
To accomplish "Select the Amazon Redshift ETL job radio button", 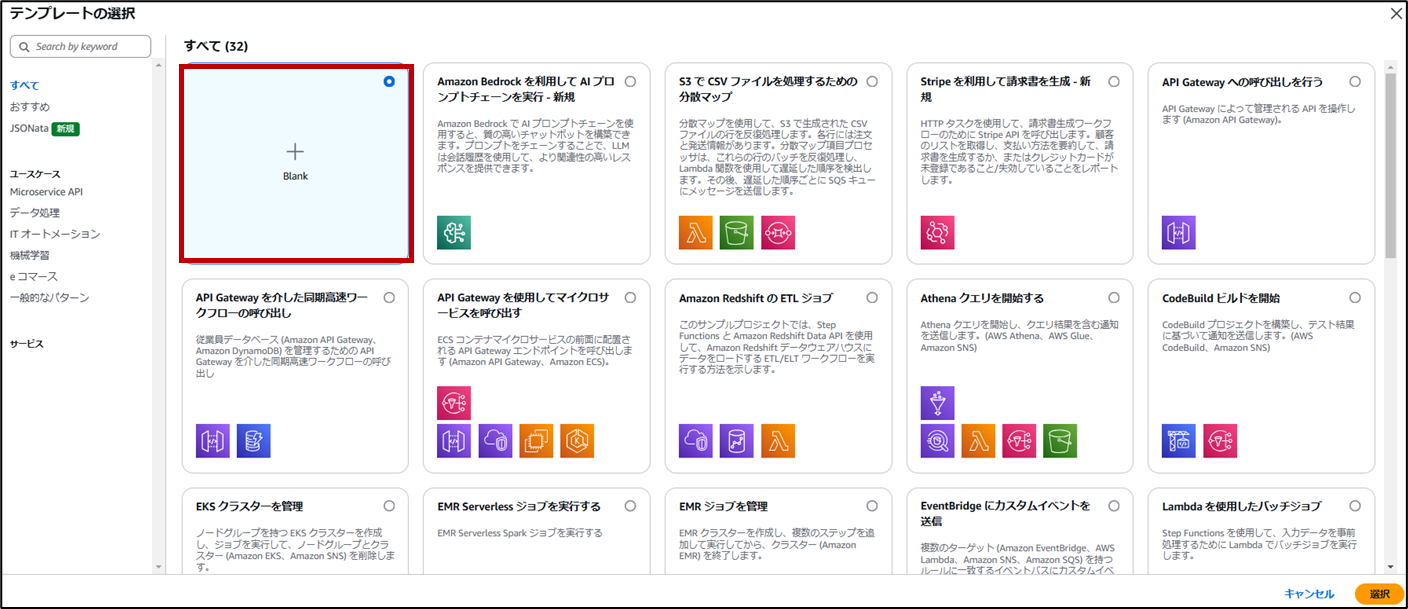I will tap(872, 298).
